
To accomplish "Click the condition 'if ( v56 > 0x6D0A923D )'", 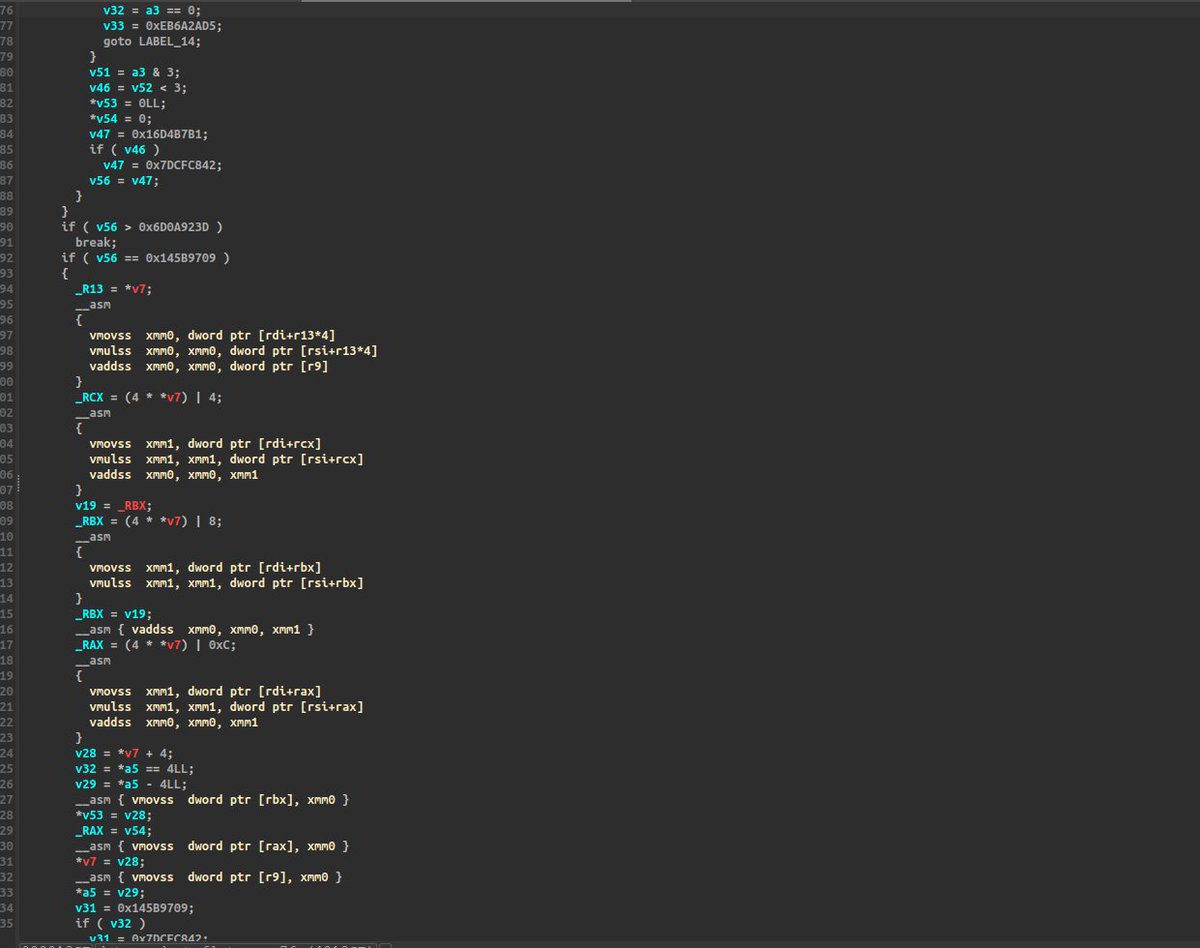I will pos(141,227).
